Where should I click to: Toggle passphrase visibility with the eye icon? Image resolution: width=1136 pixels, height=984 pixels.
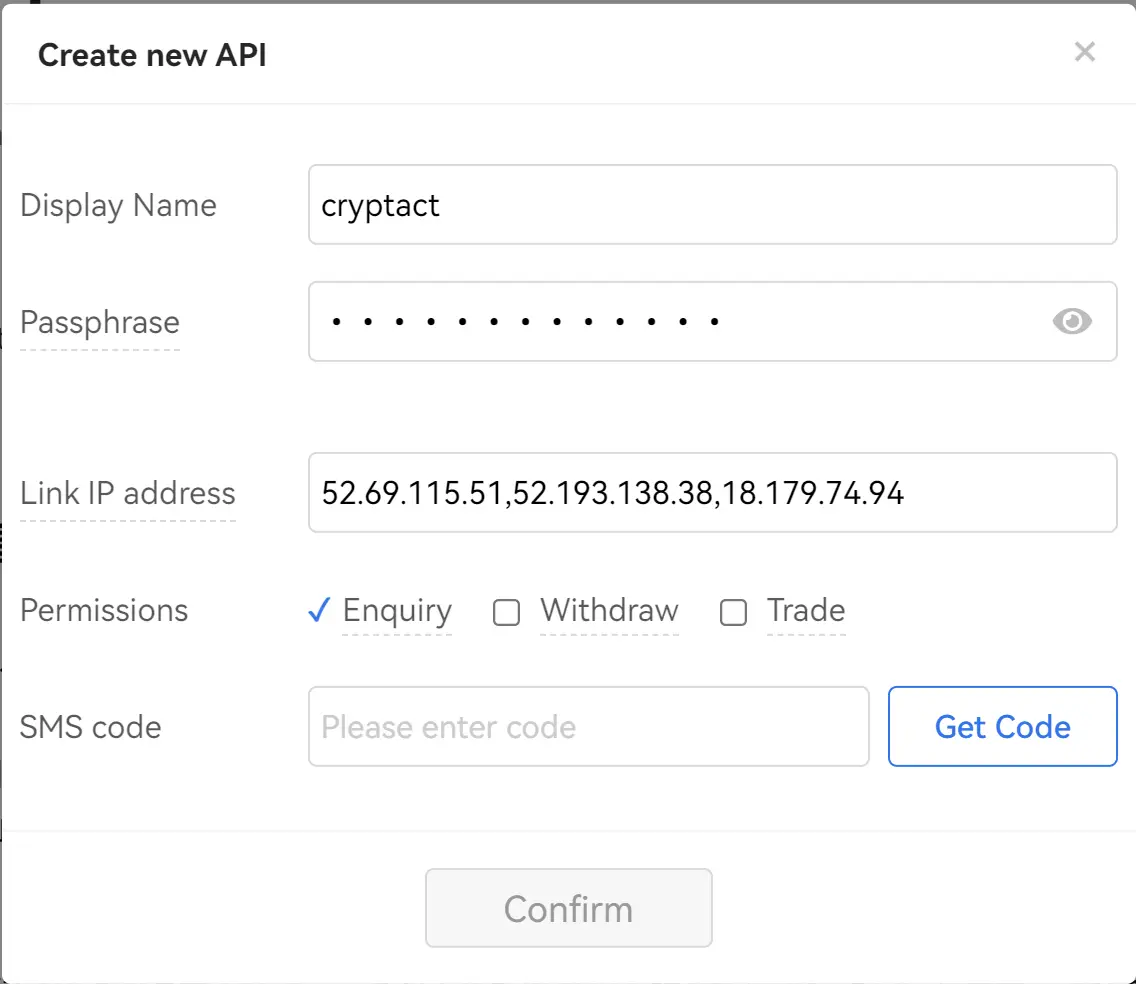(1072, 321)
